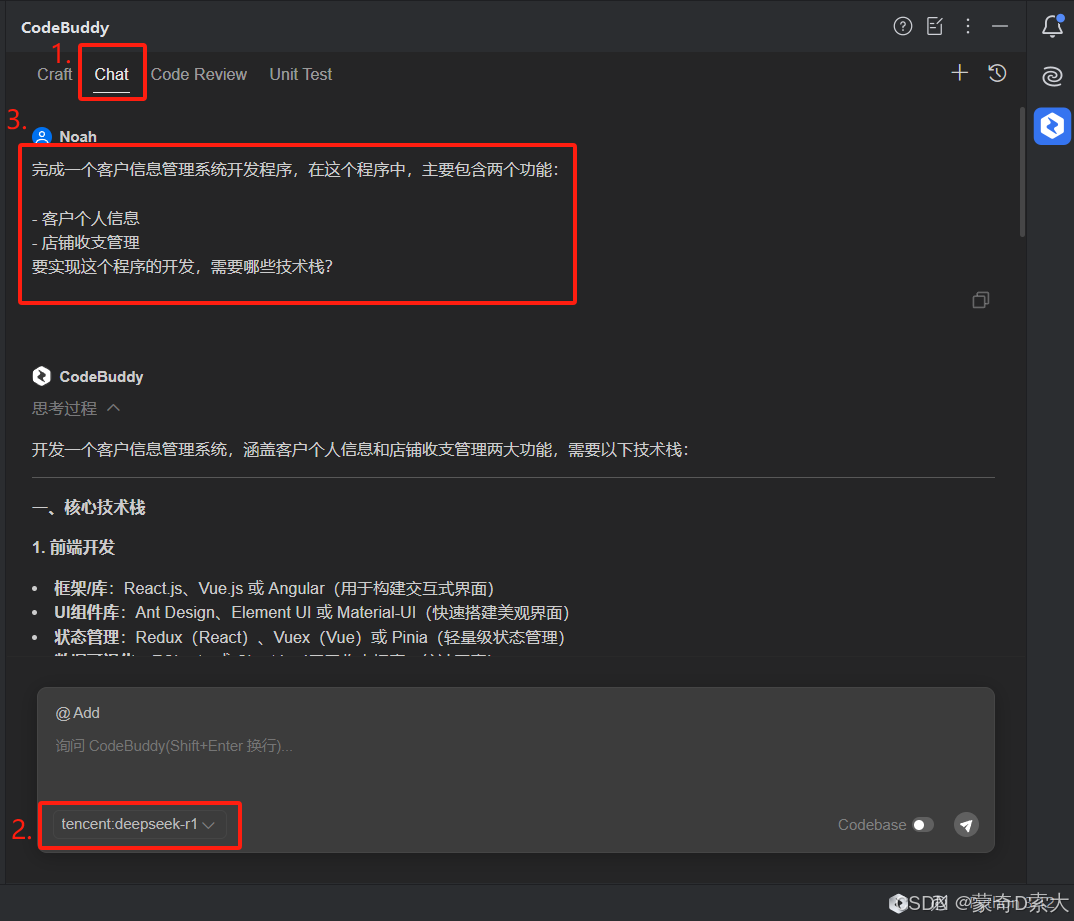Click the line 客户个人信息 in message
Screen dimensions: 1074x921
tap(86, 218)
